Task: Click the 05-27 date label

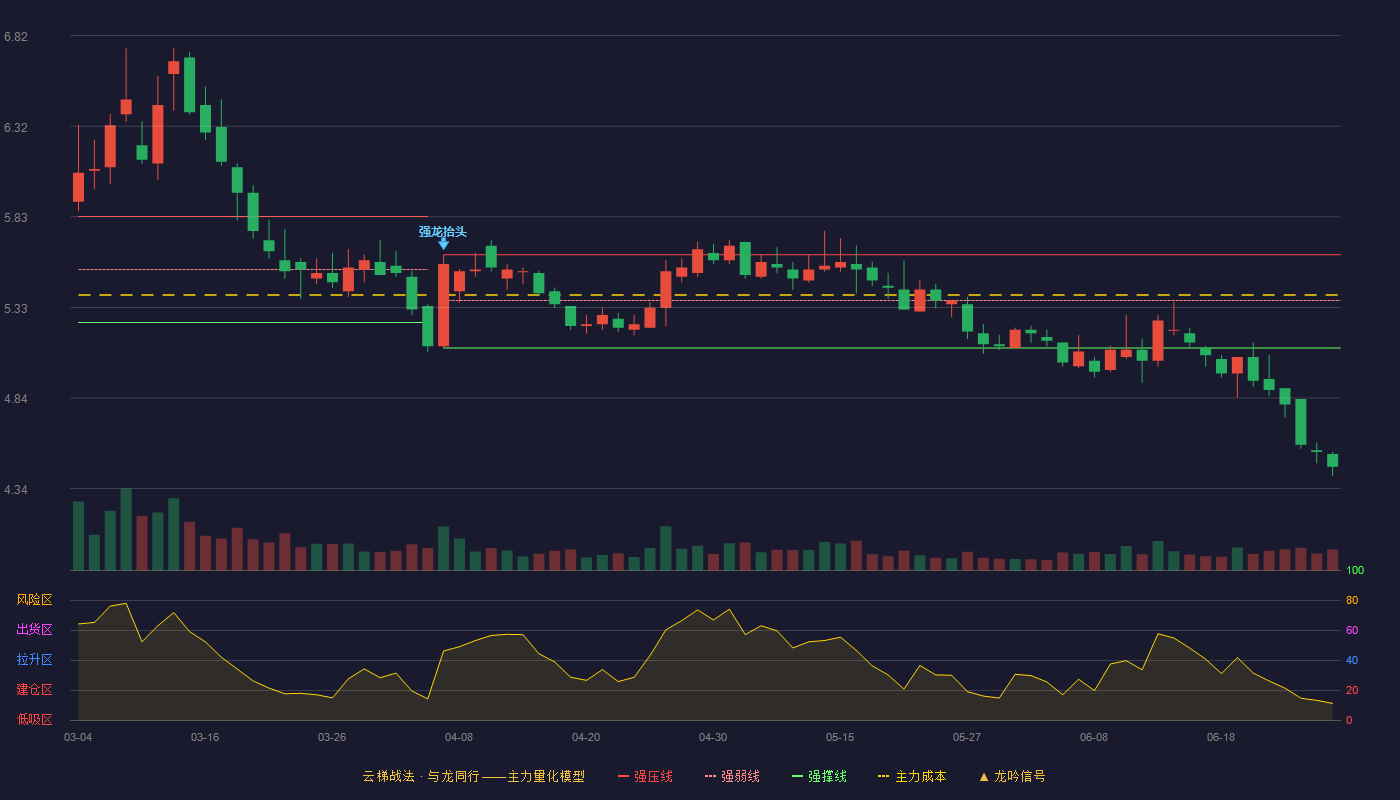Action: [967, 737]
